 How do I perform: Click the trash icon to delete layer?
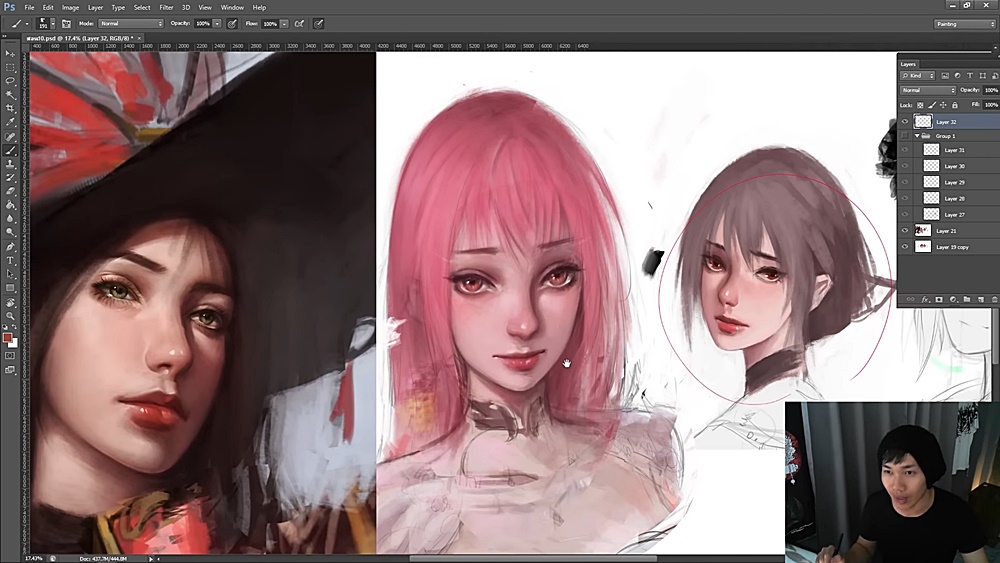point(994,299)
